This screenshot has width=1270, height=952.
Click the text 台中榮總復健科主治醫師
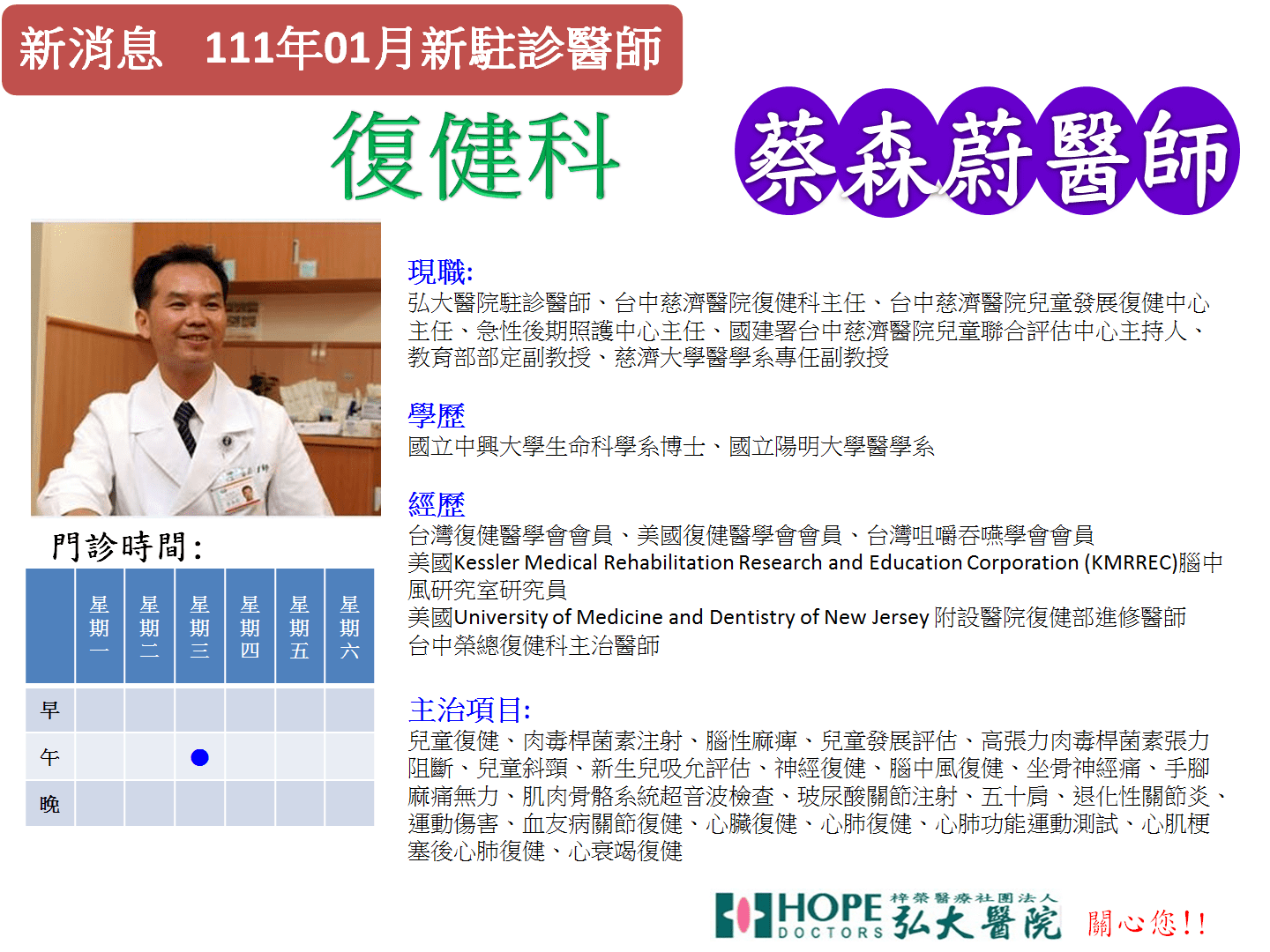pos(534,645)
